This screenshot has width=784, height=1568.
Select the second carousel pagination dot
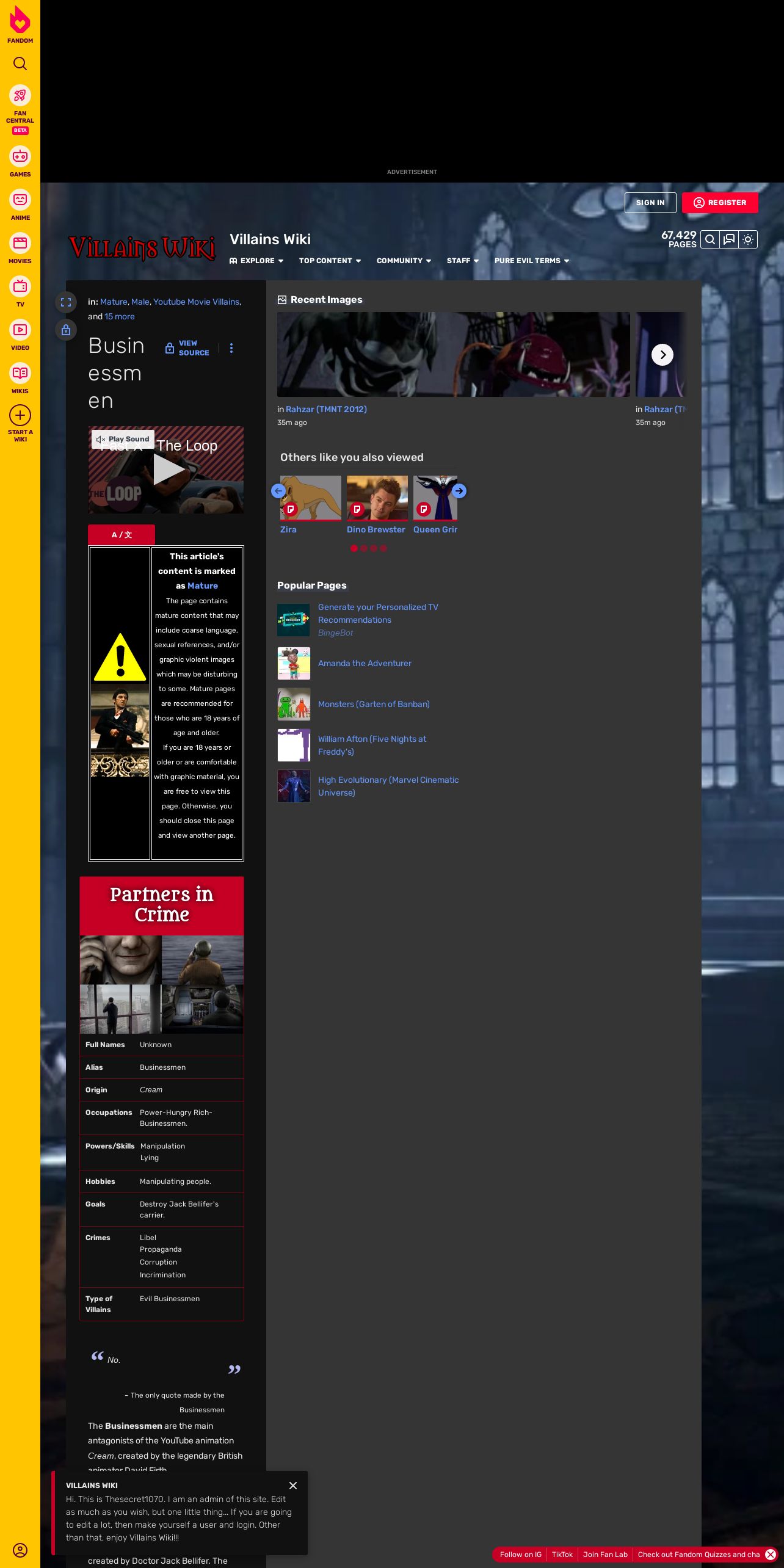(x=364, y=548)
